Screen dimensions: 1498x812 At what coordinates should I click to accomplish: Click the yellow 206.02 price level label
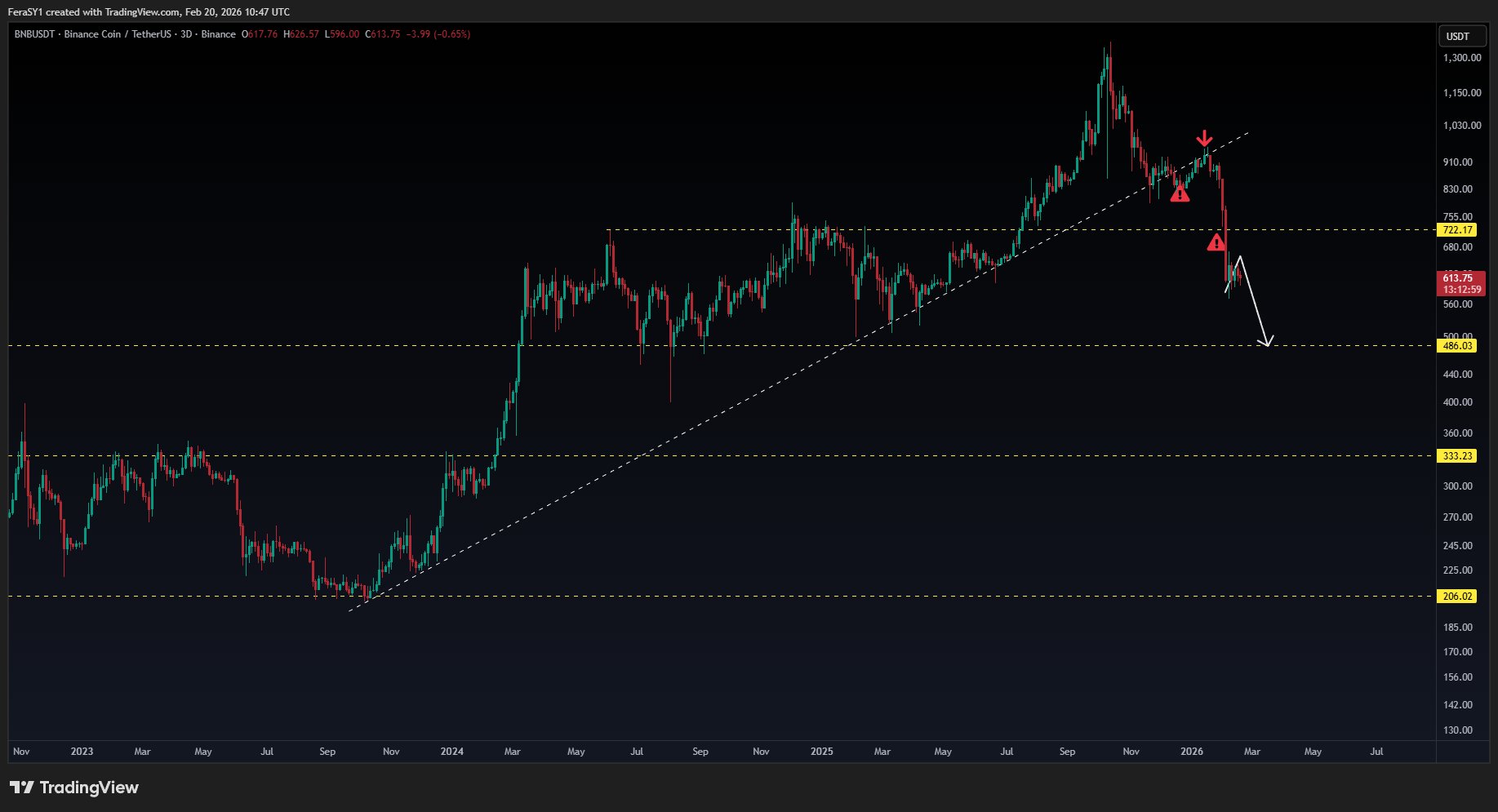coord(1457,597)
